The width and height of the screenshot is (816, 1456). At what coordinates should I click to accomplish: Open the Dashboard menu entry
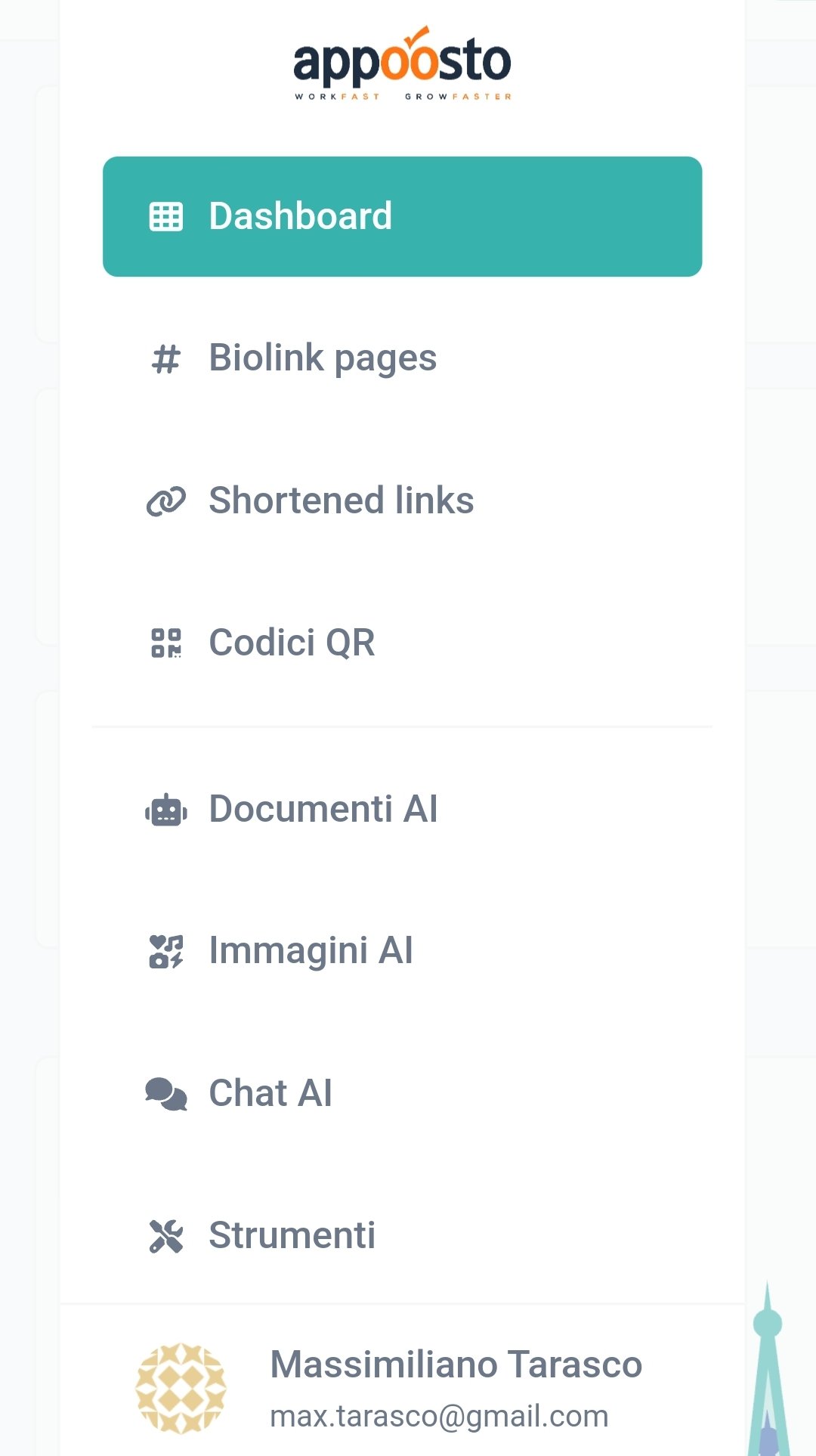click(x=300, y=216)
